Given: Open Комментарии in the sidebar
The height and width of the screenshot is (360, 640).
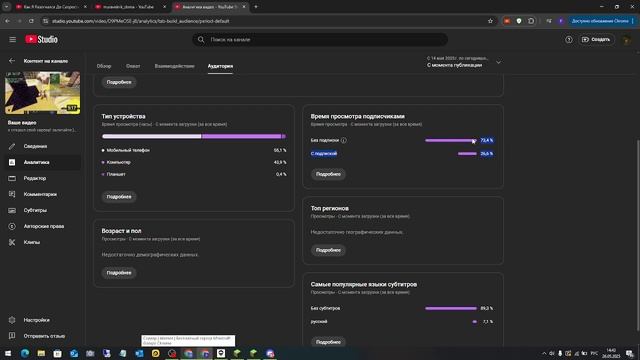Looking at the screenshot, I should (x=42, y=194).
